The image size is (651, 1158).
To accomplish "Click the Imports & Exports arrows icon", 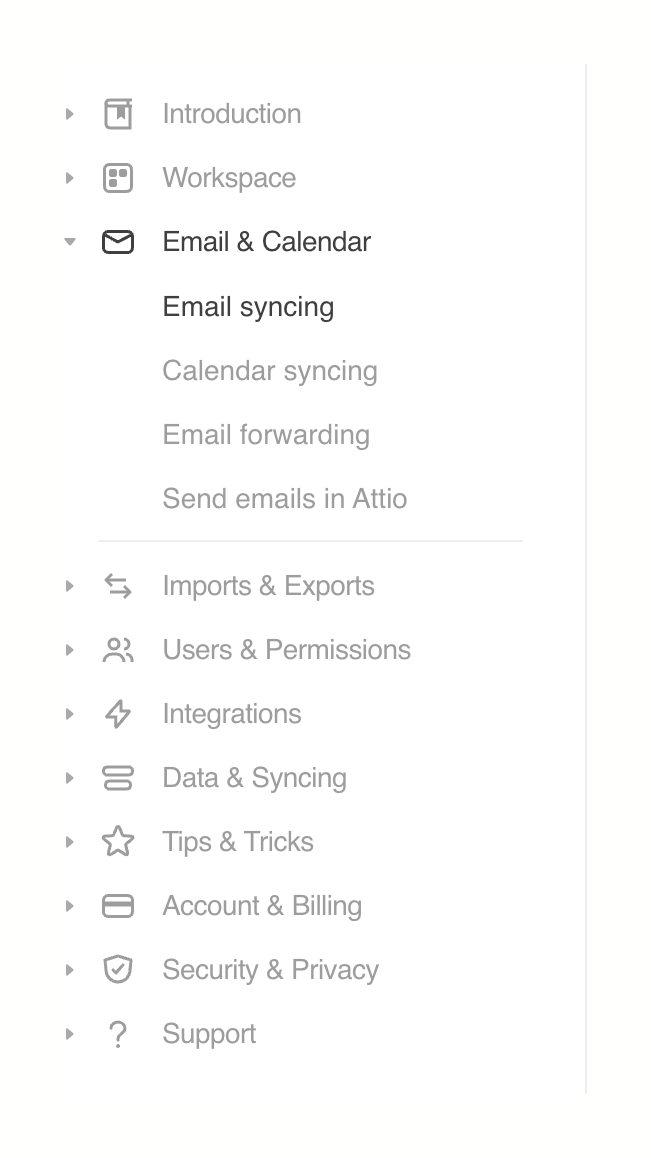I will click(118, 585).
